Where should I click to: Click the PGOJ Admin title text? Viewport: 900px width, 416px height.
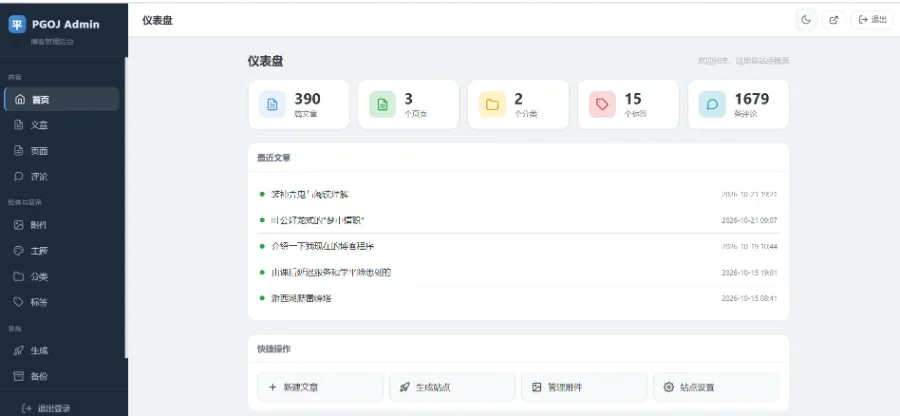[65, 24]
